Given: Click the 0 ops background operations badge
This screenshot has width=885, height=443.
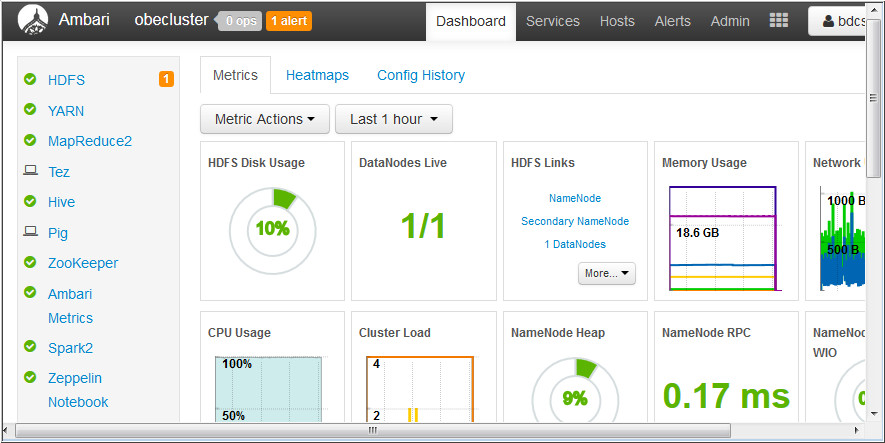Looking at the screenshot, I should [240, 21].
